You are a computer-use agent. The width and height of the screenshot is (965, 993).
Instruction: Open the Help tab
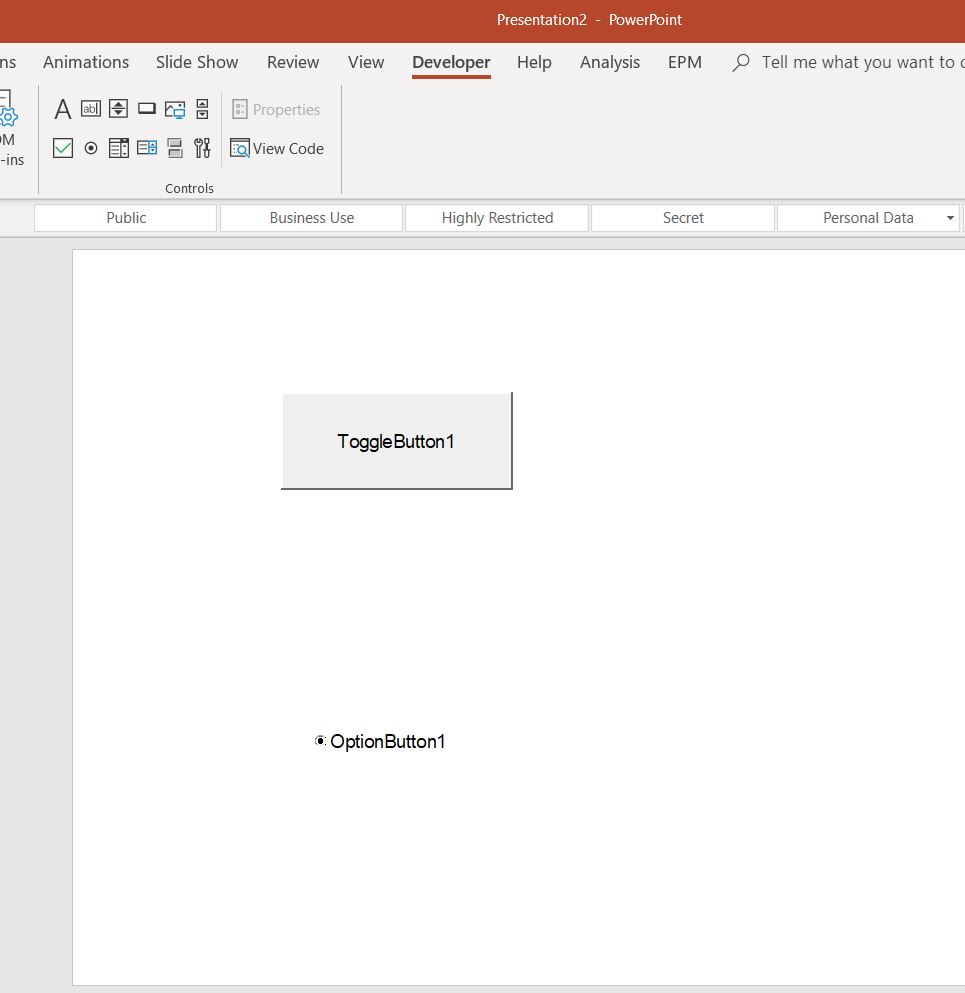(534, 62)
